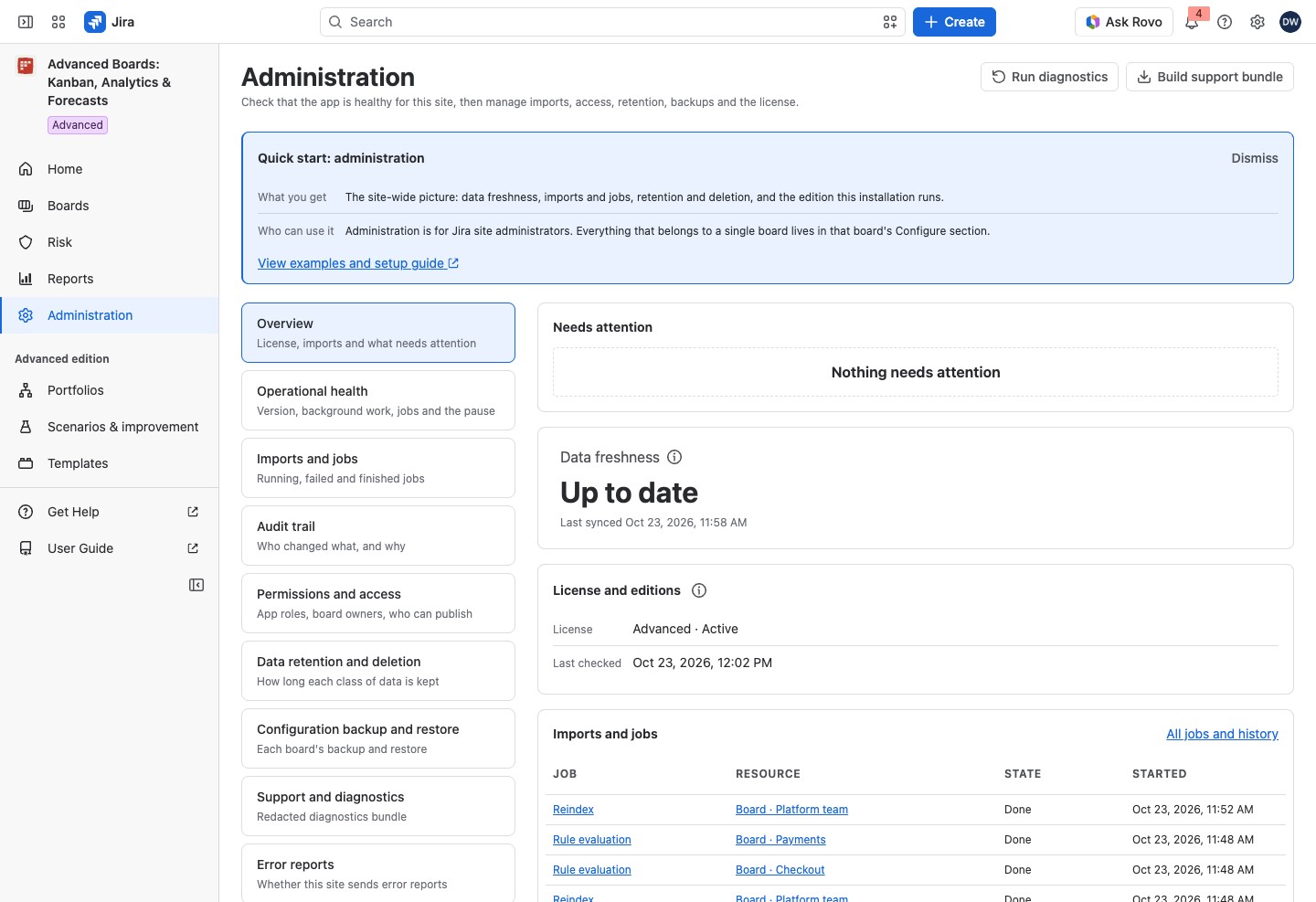Go to Home in the sidebar

110,169
